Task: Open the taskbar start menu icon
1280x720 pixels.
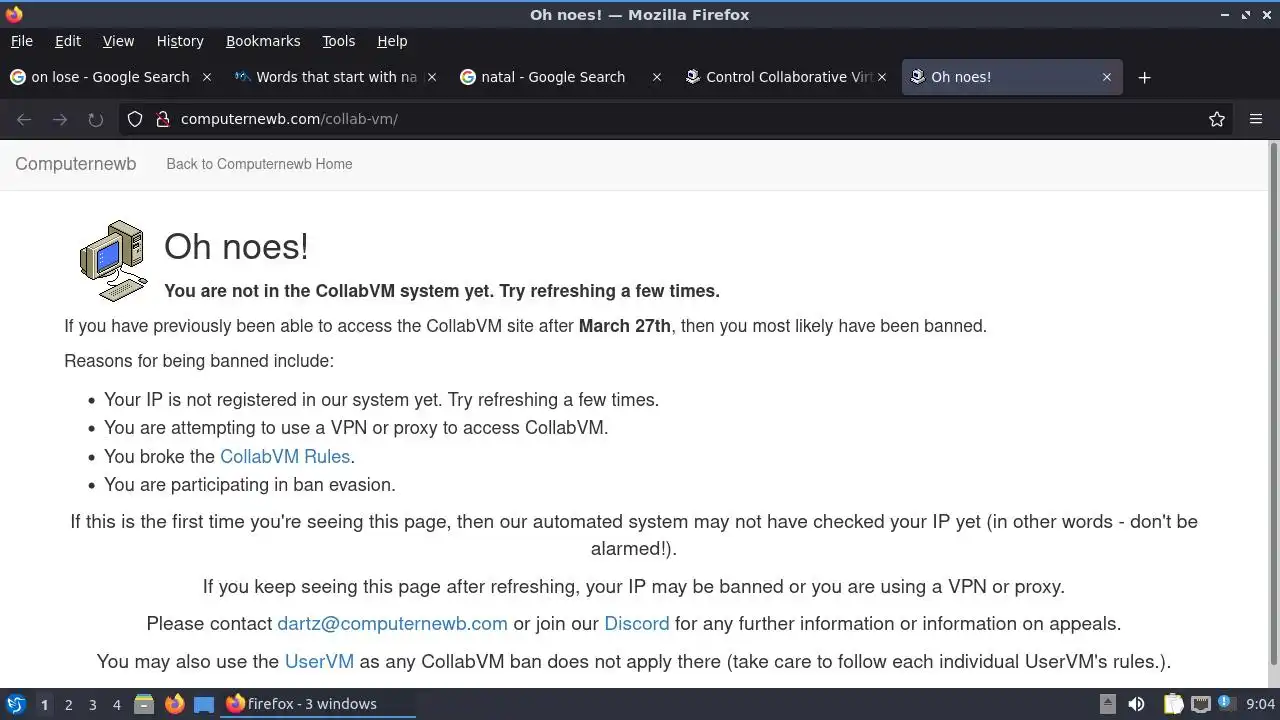Action: pos(15,704)
